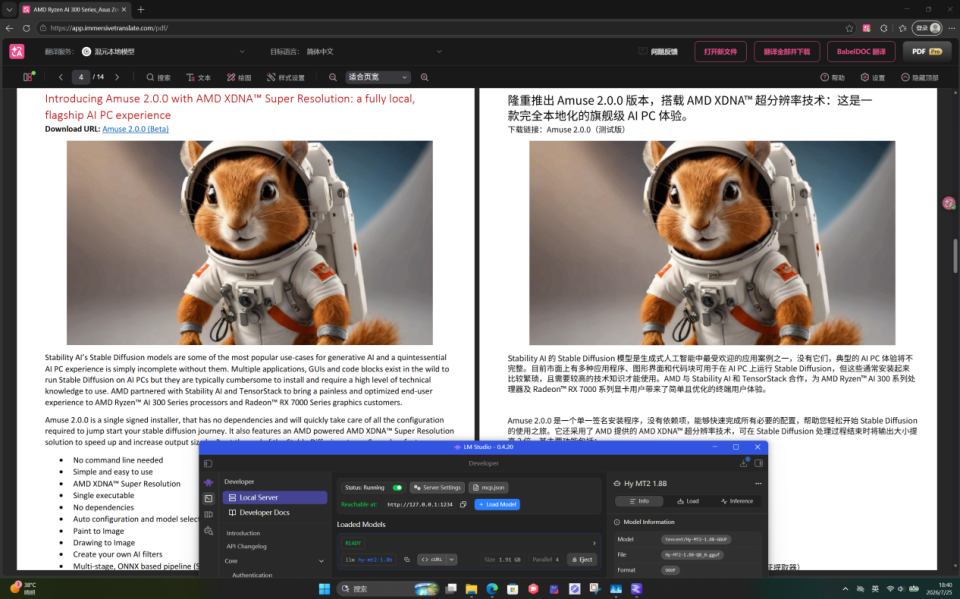Toggle LM Studio right panel icon
Image resolution: width=960 pixels, height=599 pixels.
tap(759, 463)
